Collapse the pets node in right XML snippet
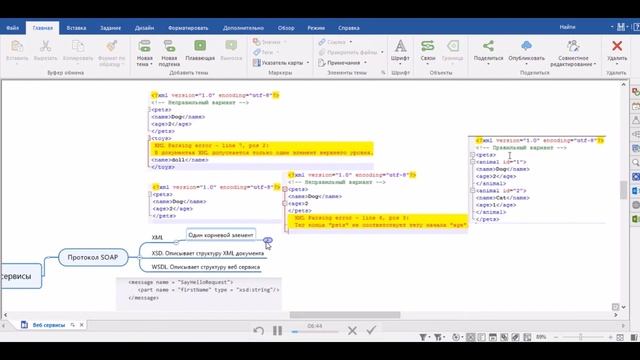 pyautogui.click(x=472, y=155)
